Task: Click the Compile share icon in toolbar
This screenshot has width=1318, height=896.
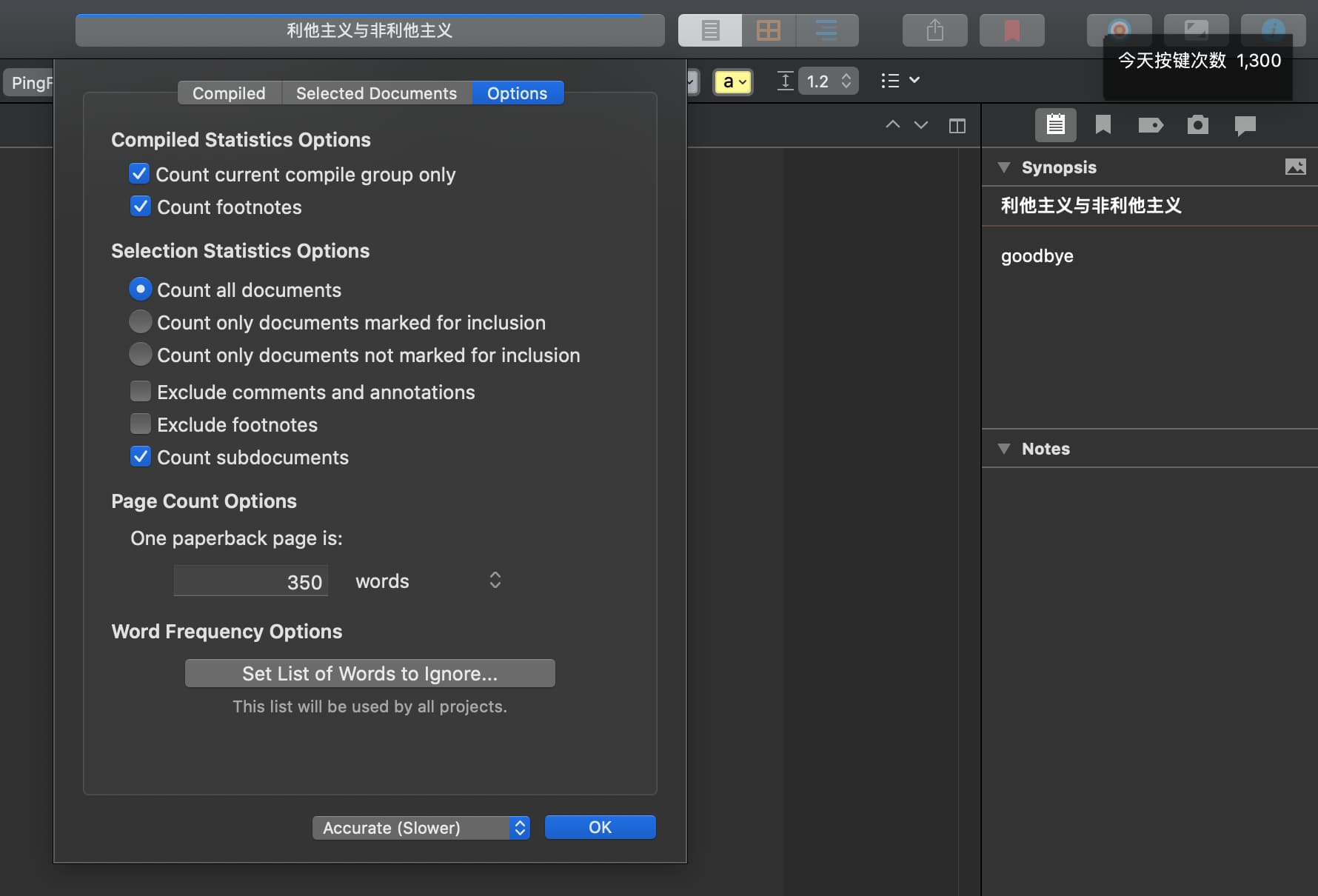Action: point(934,30)
